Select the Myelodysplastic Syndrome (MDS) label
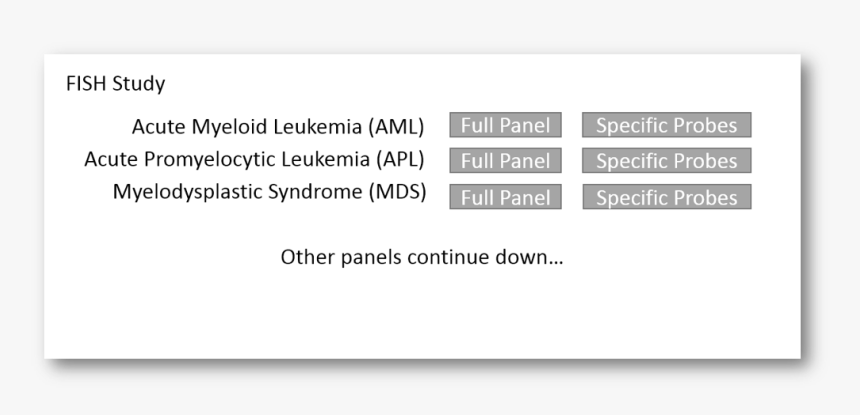 point(269,192)
